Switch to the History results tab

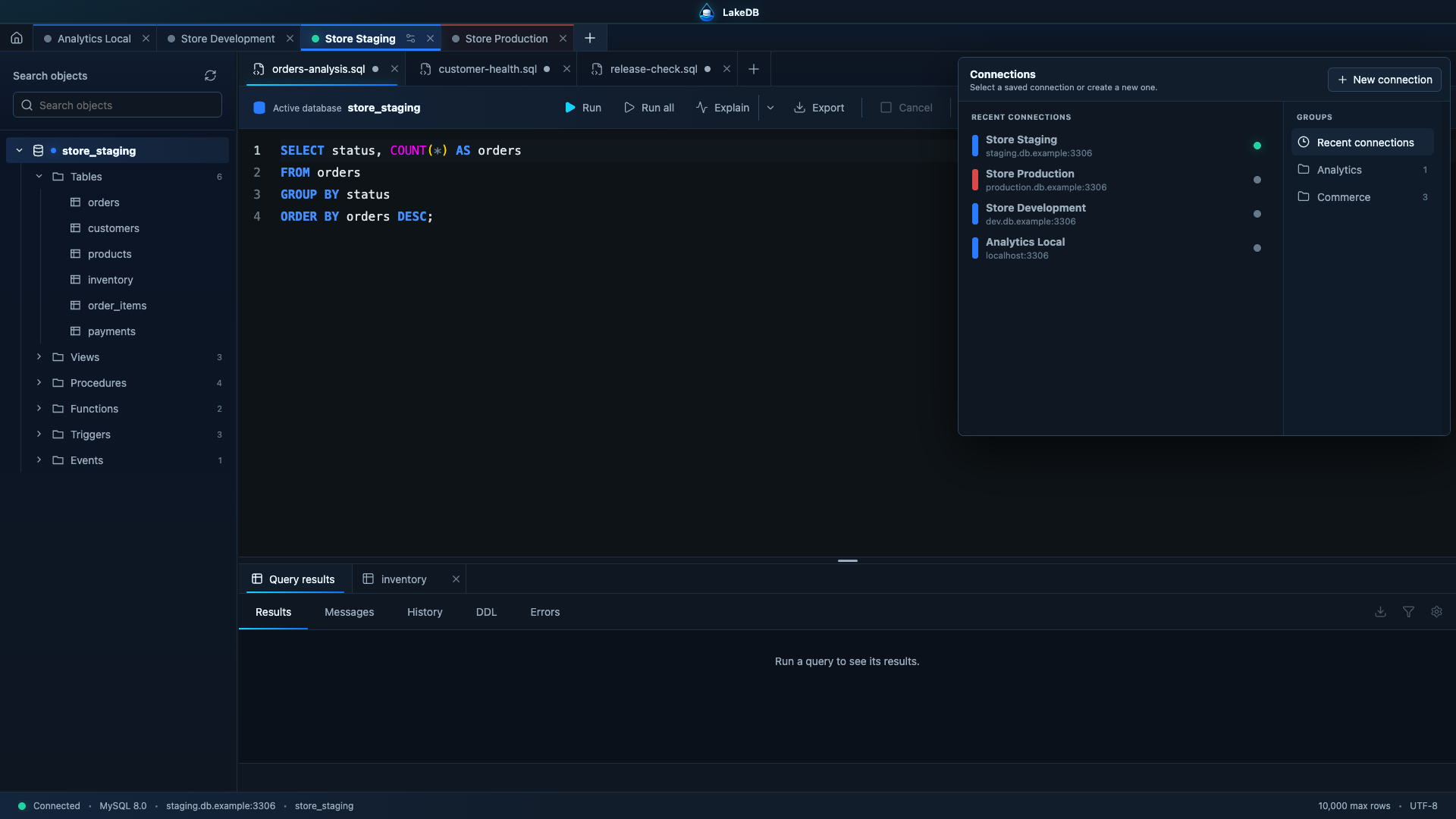pyautogui.click(x=425, y=612)
